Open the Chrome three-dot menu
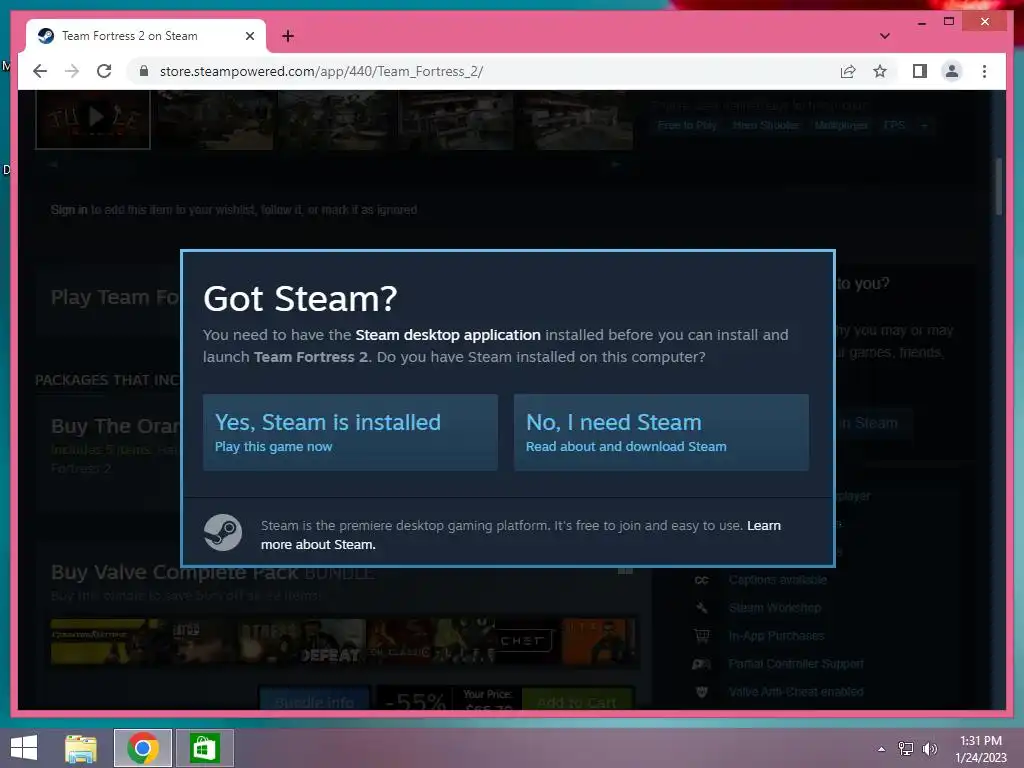 (984, 71)
